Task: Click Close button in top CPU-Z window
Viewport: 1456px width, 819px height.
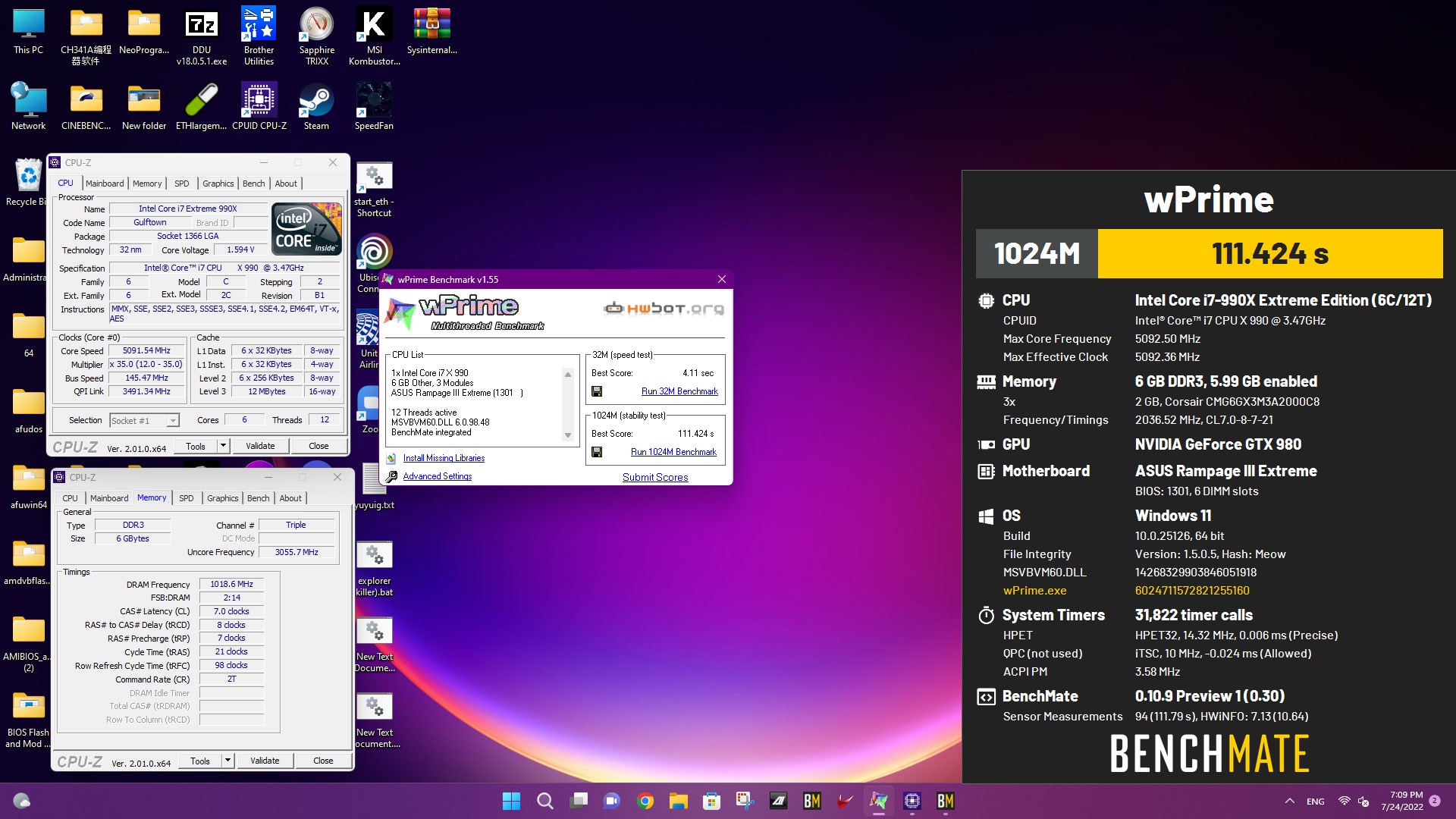Action: [x=318, y=446]
